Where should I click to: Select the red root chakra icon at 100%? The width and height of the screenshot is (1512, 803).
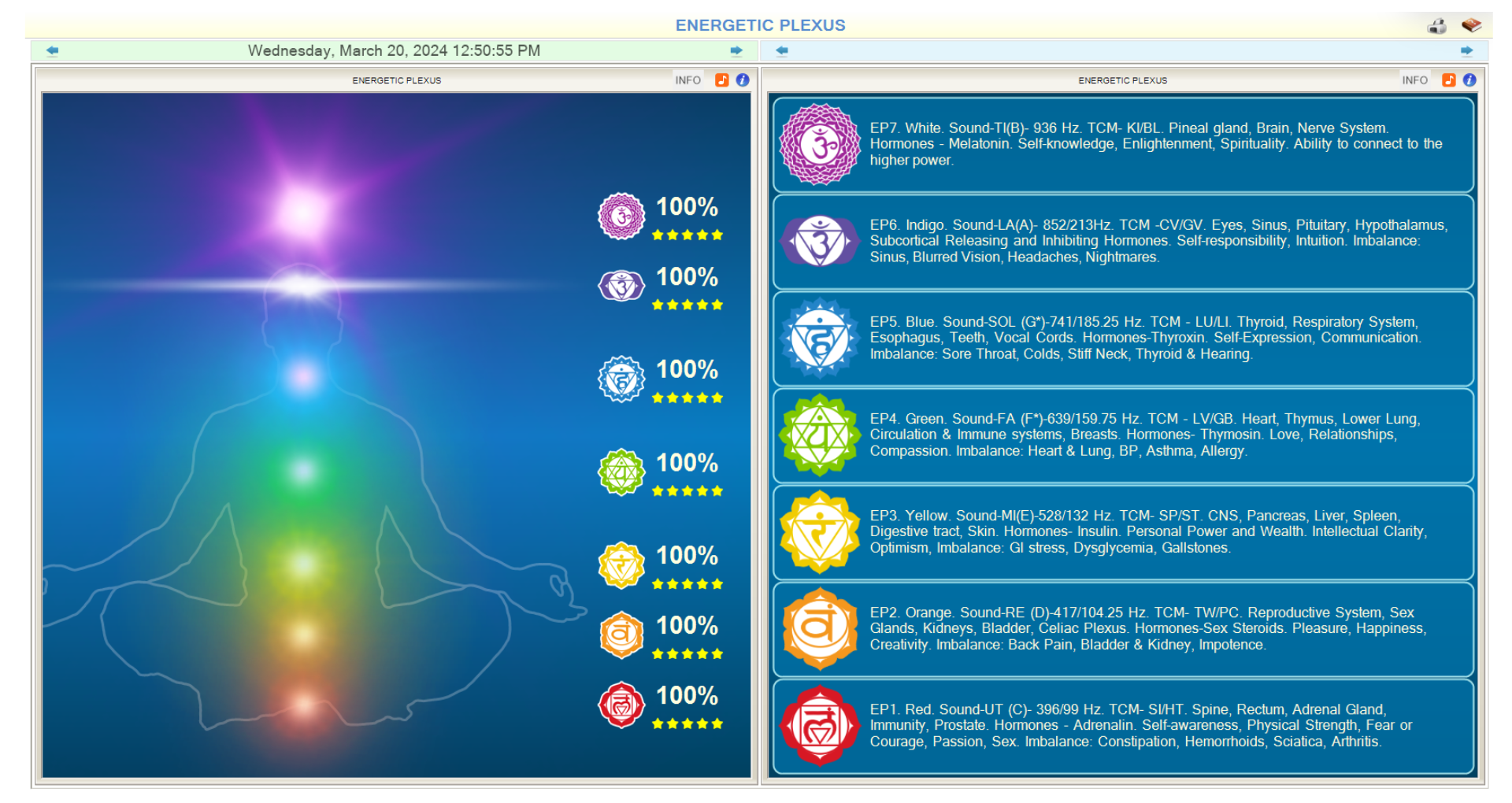pos(621,705)
